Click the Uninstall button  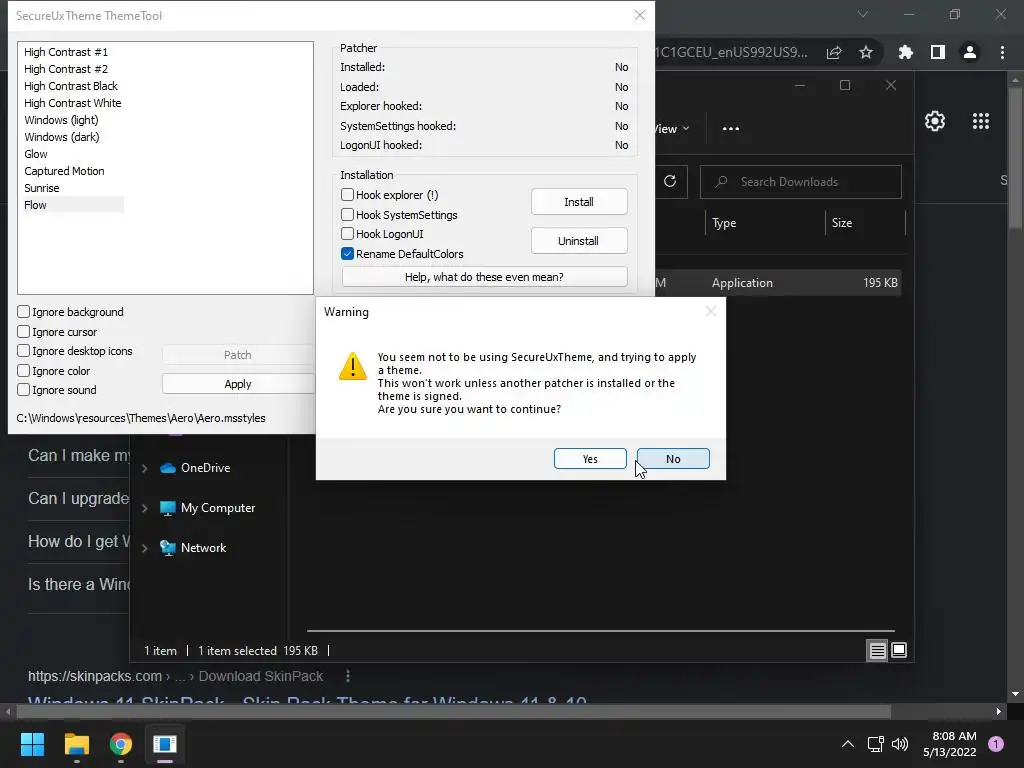[579, 240]
